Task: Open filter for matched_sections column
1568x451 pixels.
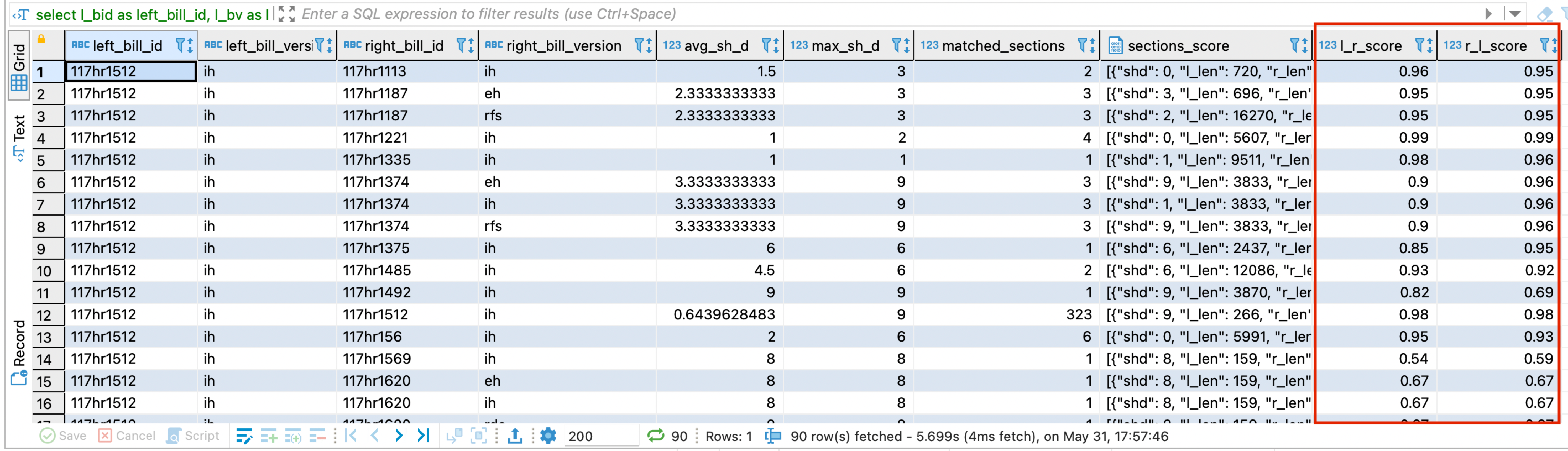Action: tap(1083, 46)
